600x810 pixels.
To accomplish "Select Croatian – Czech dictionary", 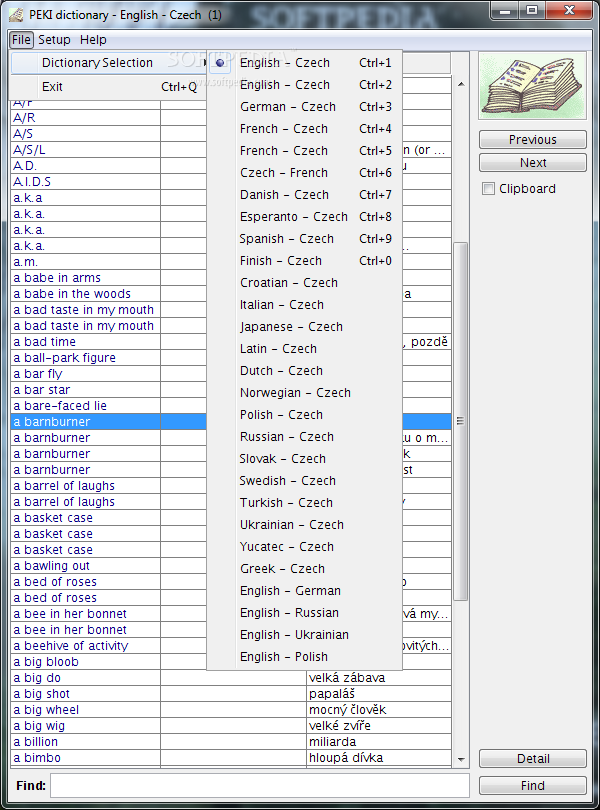I will click(x=304, y=283).
